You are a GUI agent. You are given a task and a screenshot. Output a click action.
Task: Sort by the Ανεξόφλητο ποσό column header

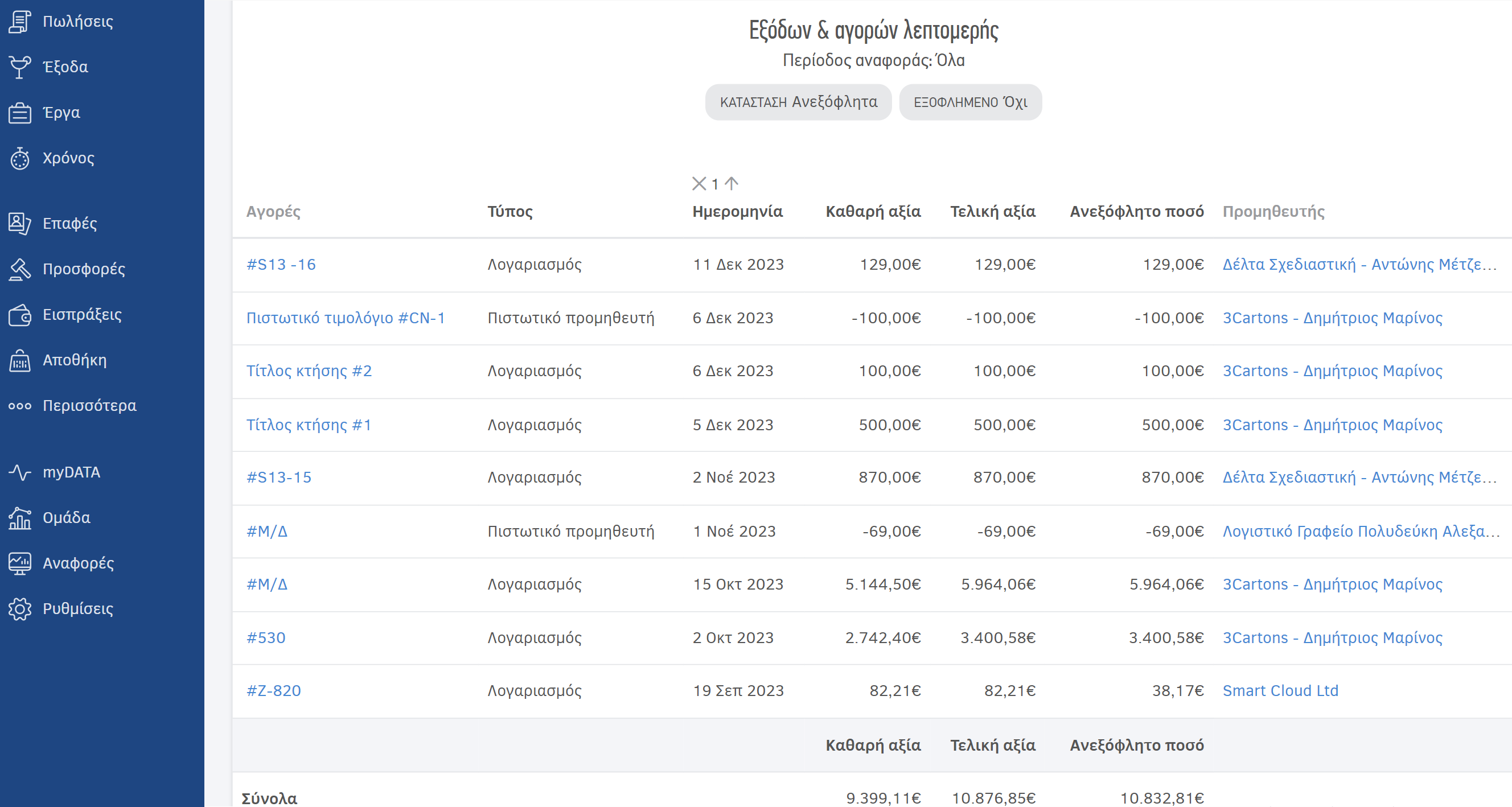(x=1136, y=212)
